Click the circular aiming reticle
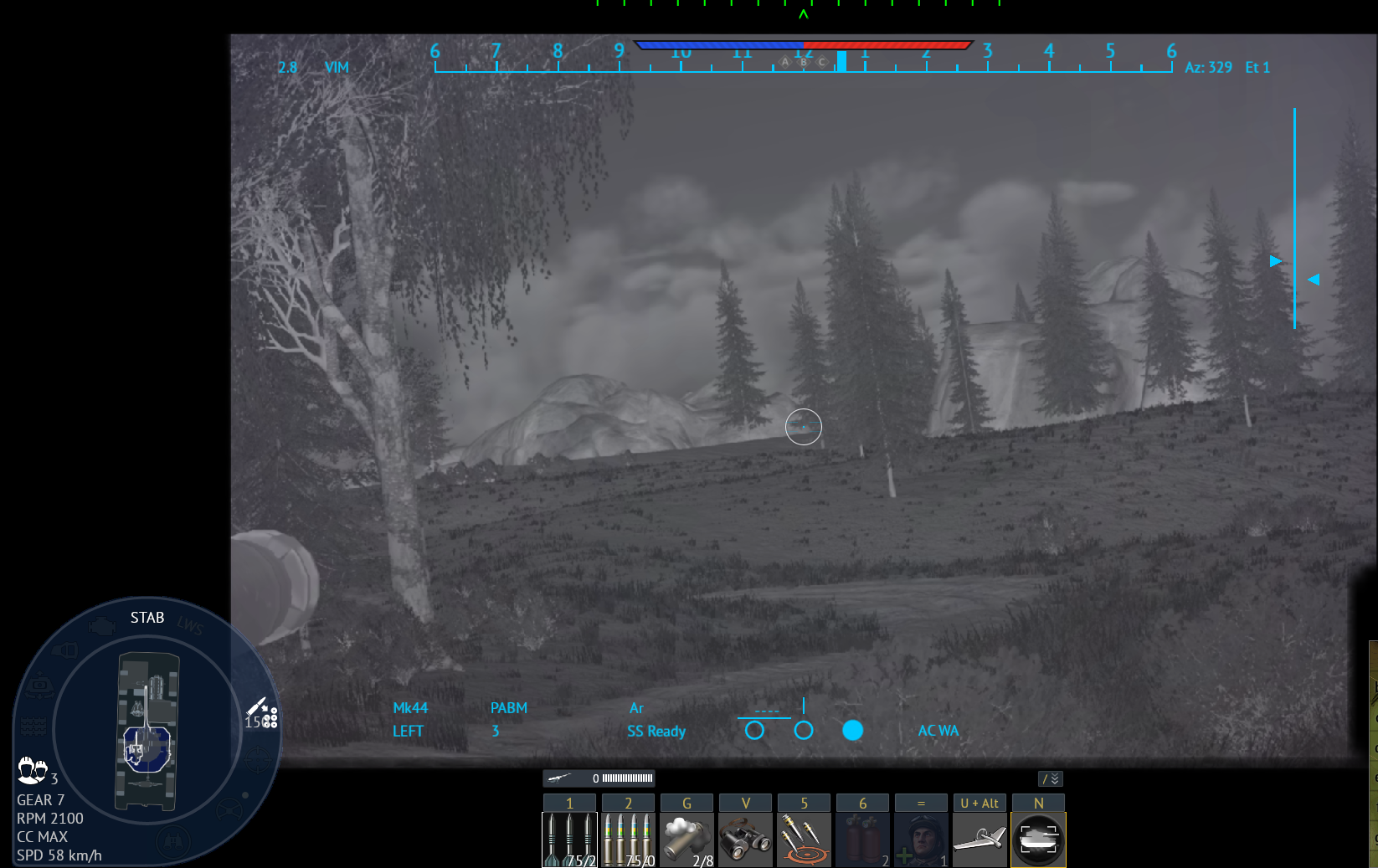 click(x=804, y=427)
